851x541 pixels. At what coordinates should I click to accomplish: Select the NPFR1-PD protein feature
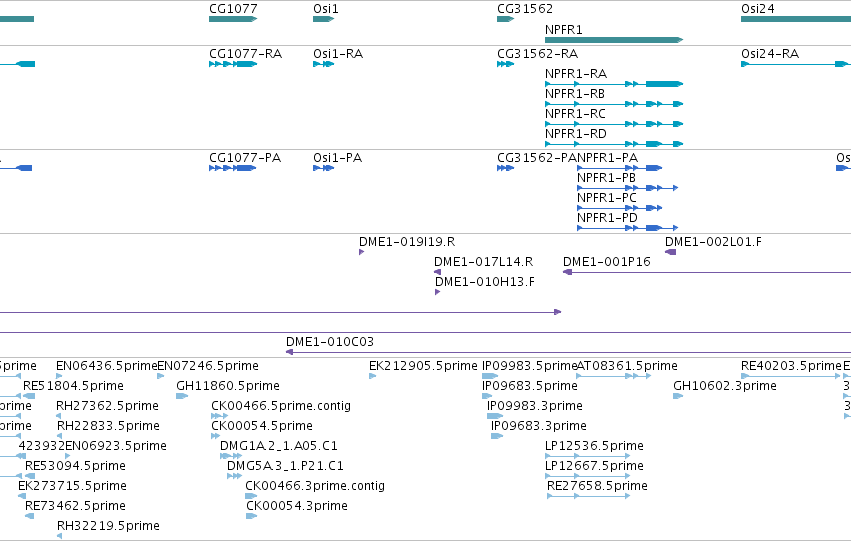tap(627, 228)
